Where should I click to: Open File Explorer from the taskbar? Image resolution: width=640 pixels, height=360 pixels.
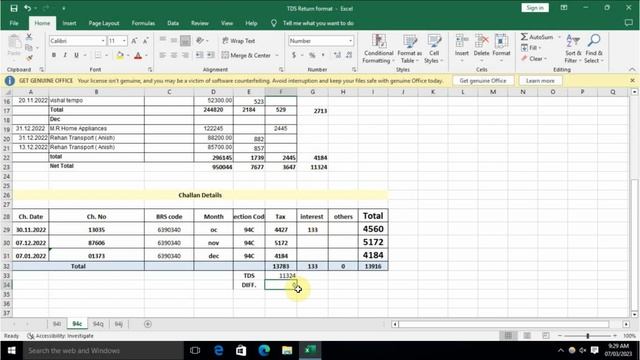pos(287,350)
